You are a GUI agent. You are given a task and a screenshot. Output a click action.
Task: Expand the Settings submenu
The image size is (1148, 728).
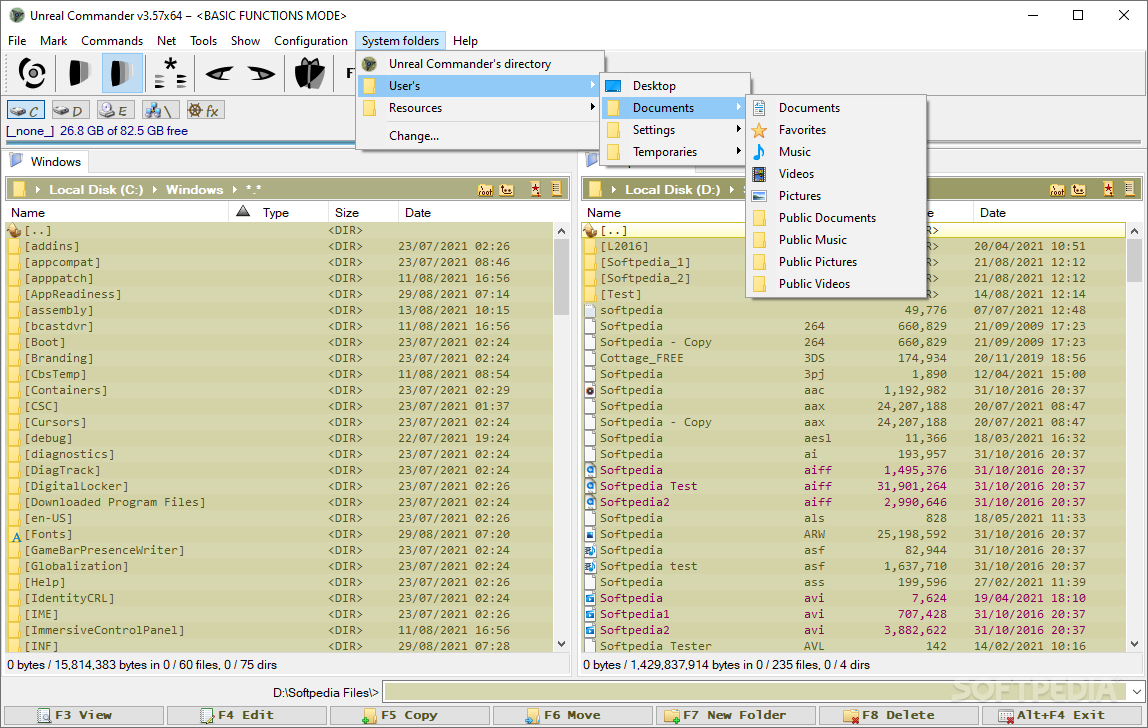click(674, 130)
